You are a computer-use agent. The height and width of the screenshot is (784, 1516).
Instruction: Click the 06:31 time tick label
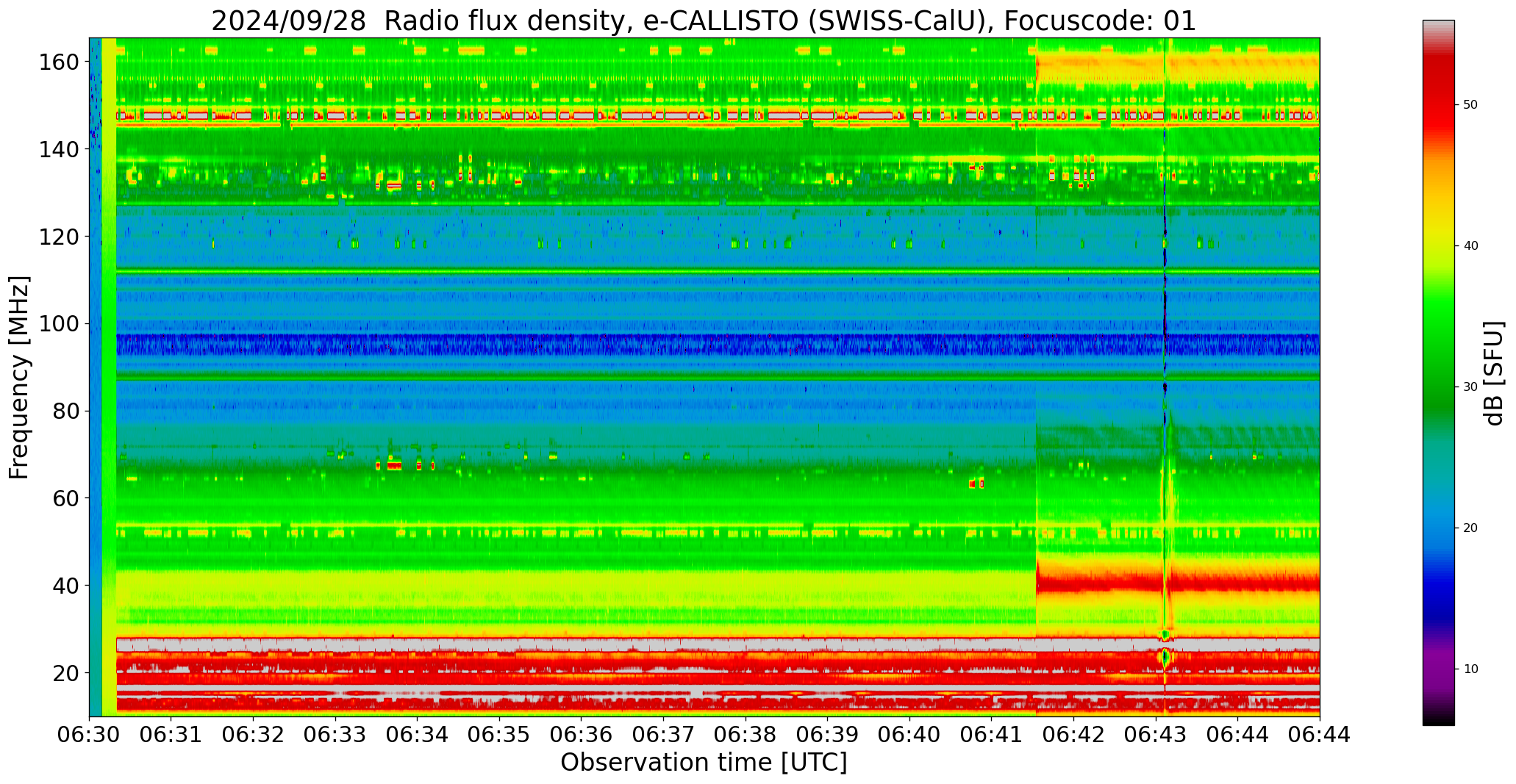click(x=171, y=734)
